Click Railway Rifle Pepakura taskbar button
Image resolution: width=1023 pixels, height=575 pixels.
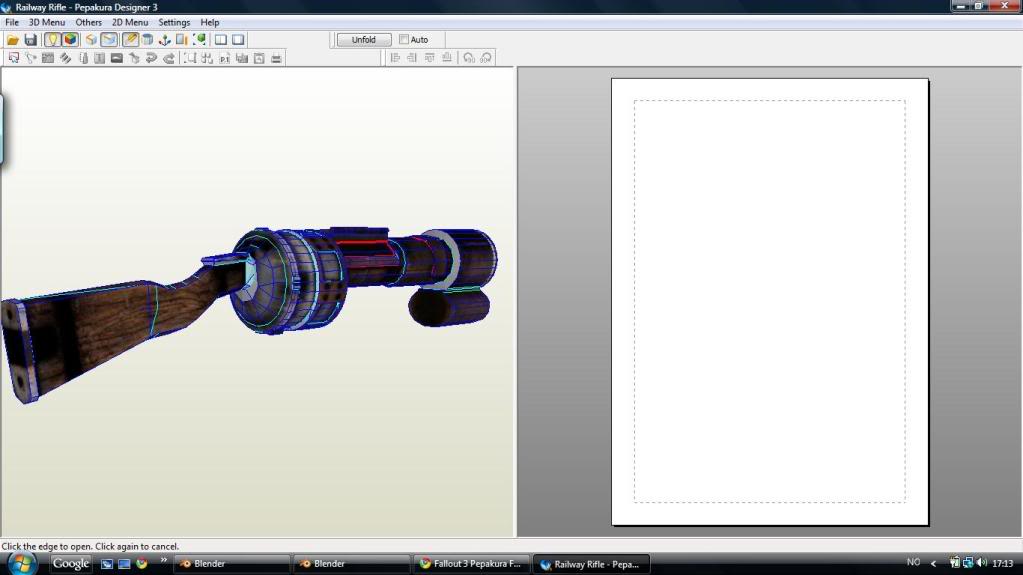(592, 563)
